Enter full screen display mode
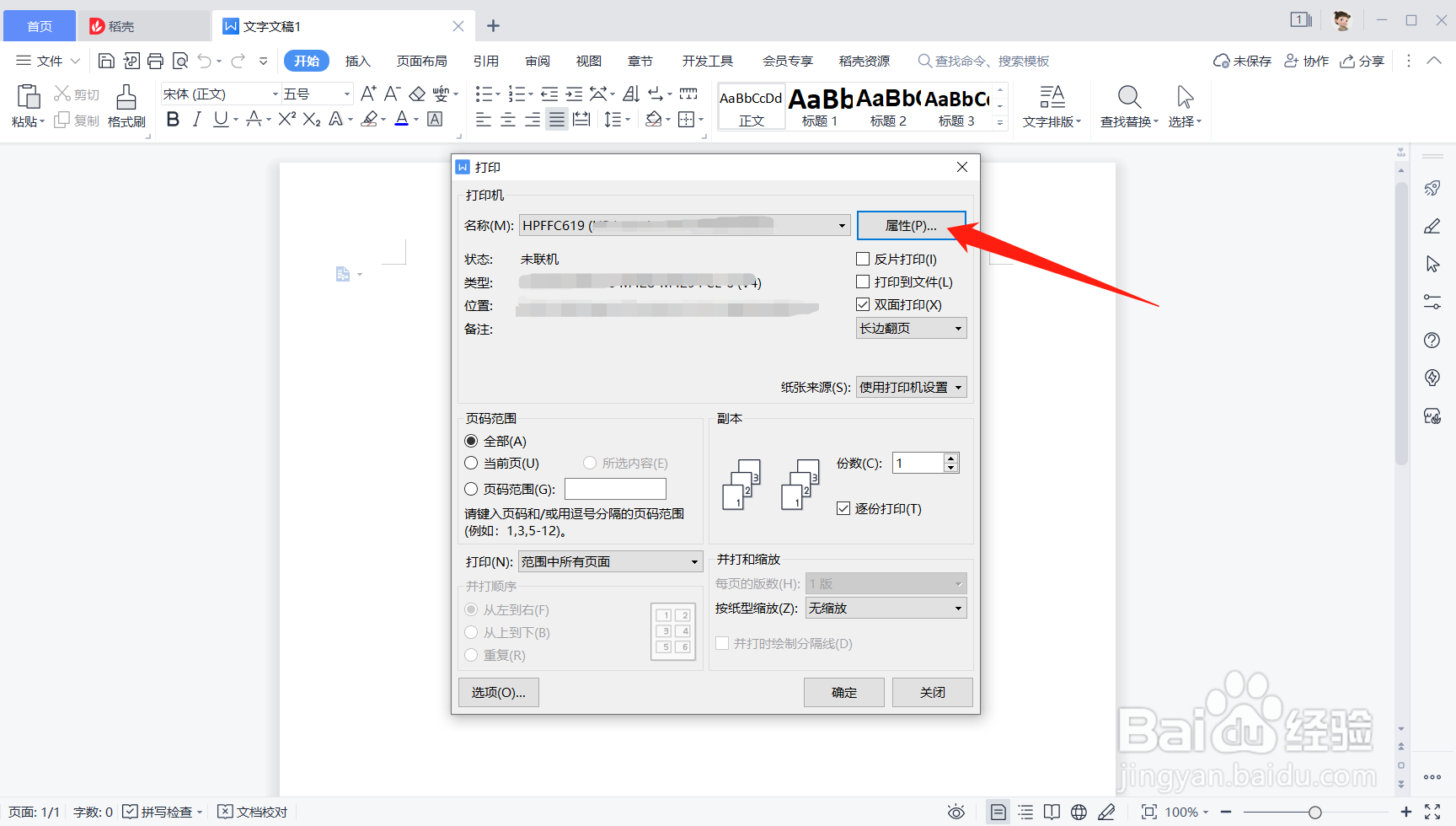The width and height of the screenshot is (1456, 826). [1150, 812]
